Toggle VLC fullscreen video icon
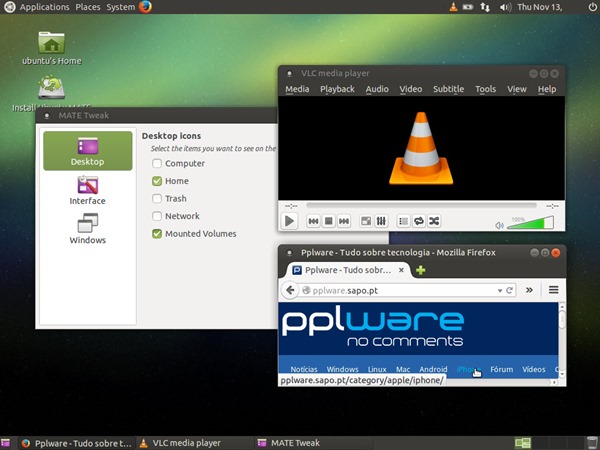This screenshot has height=450, width=600. 366,221
